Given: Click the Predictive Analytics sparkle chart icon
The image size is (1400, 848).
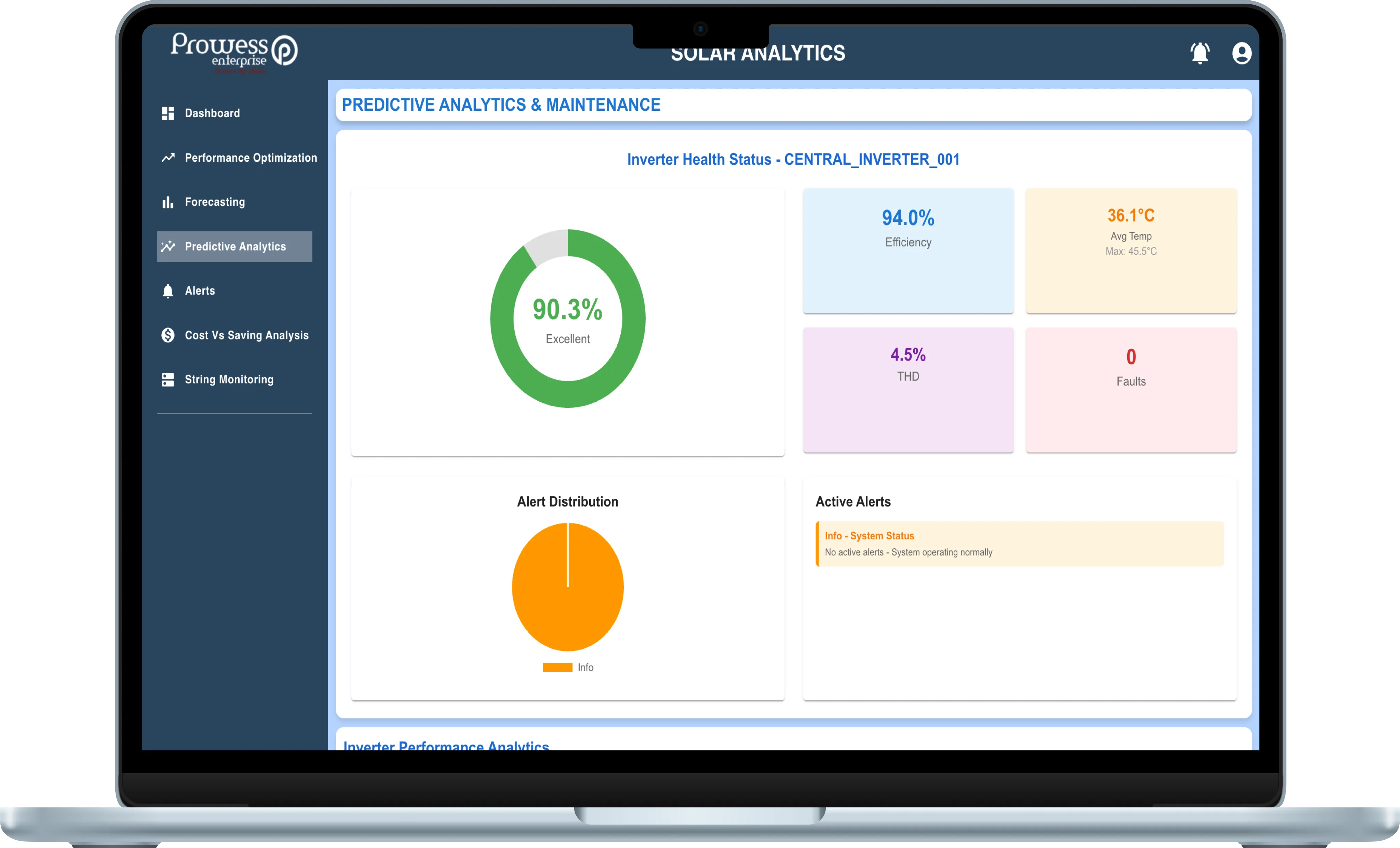Looking at the screenshot, I should point(167,246).
